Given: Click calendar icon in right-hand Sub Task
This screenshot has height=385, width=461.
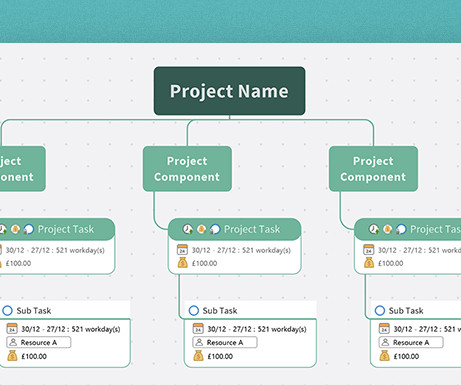Looking at the screenshot, I should pyautogui.click(x=384, y=329).
